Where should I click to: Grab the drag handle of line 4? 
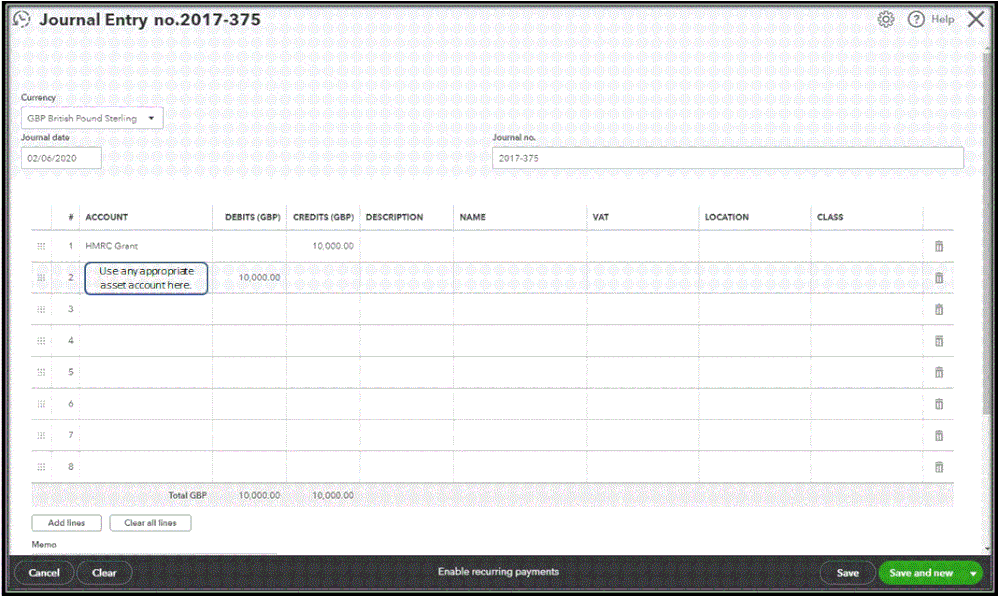pos(41,341)
